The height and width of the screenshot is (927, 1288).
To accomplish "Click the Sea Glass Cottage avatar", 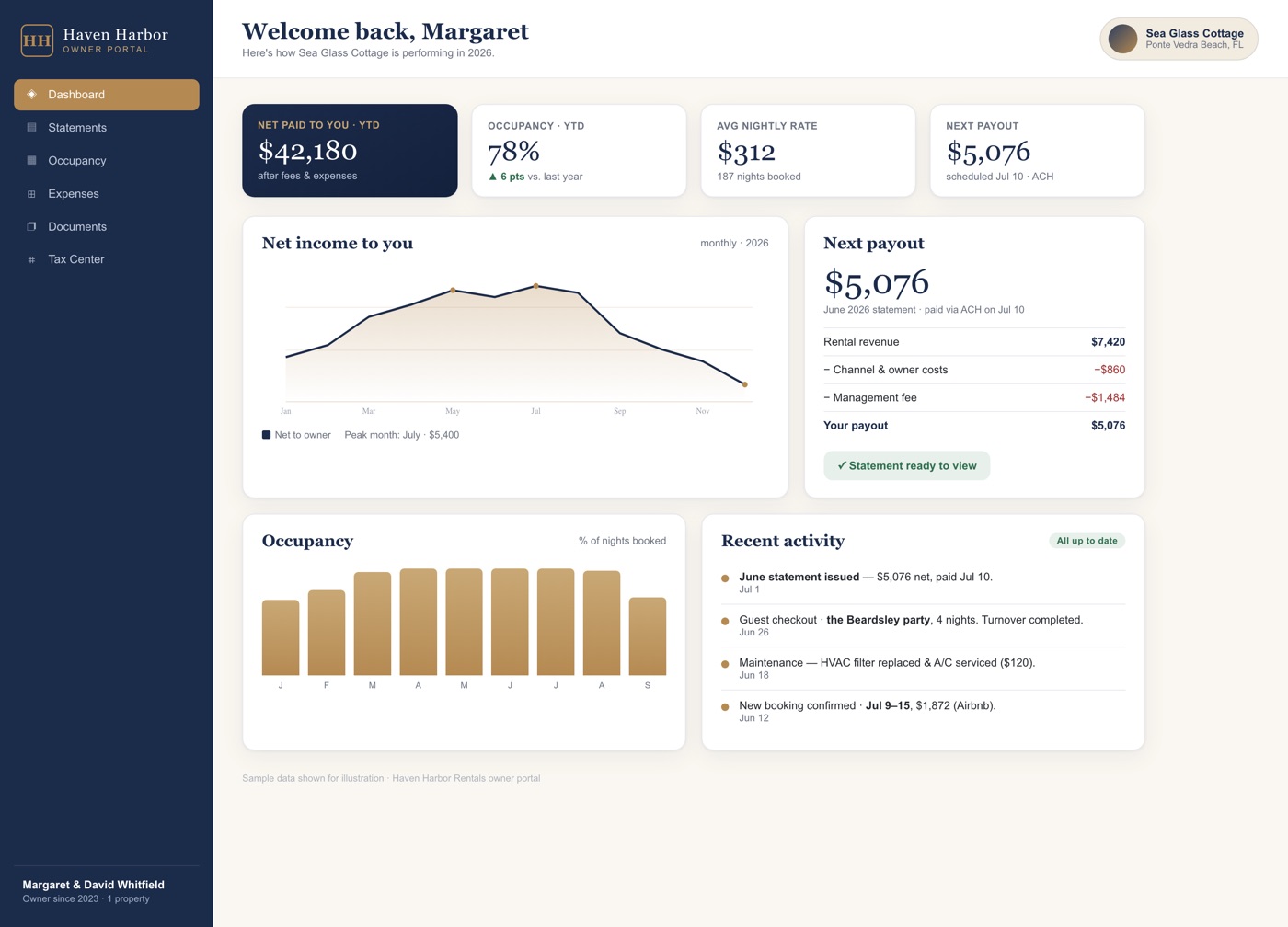I will (1122, 39).
